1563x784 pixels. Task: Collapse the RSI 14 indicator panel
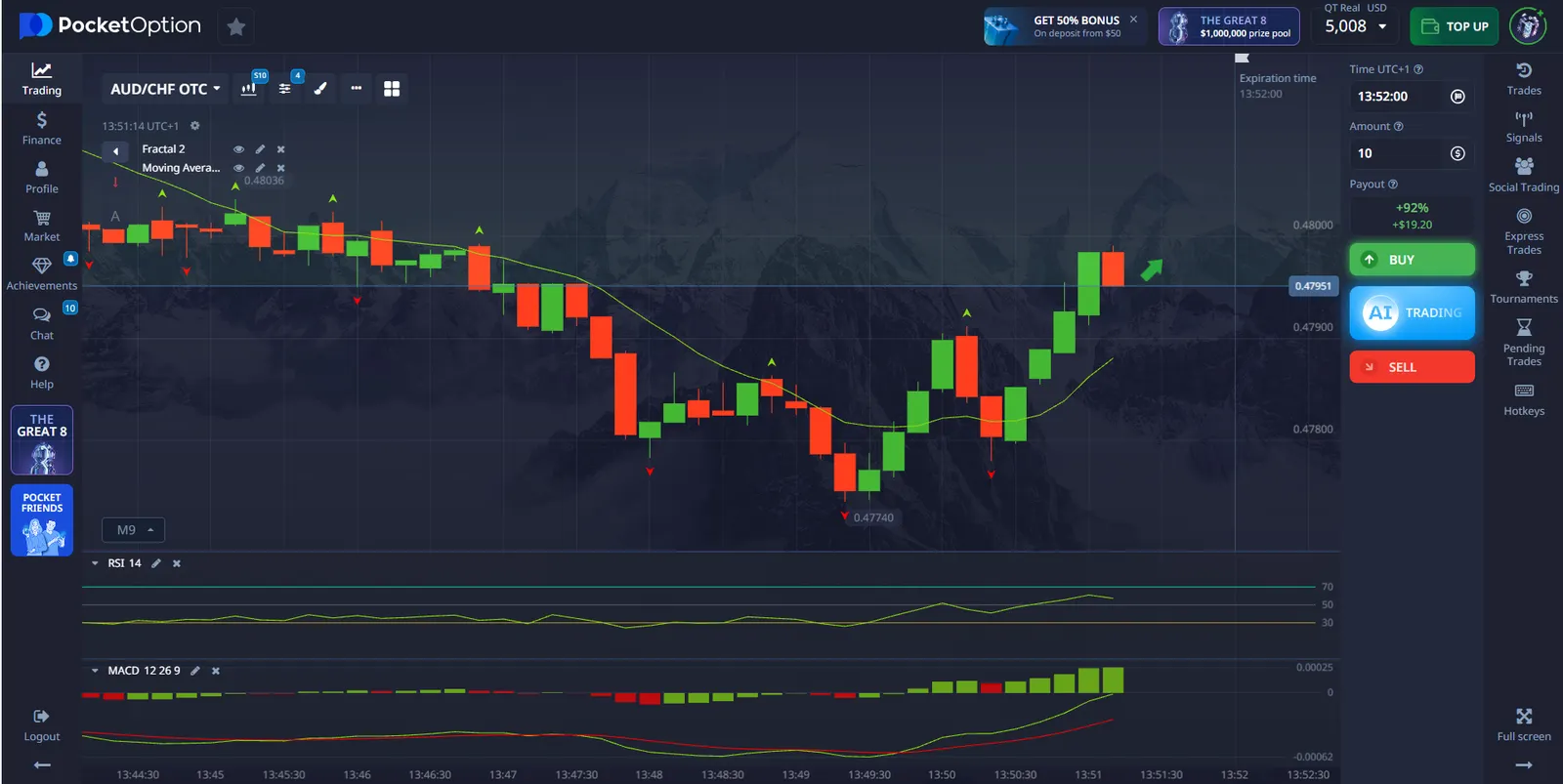(95, 563)
